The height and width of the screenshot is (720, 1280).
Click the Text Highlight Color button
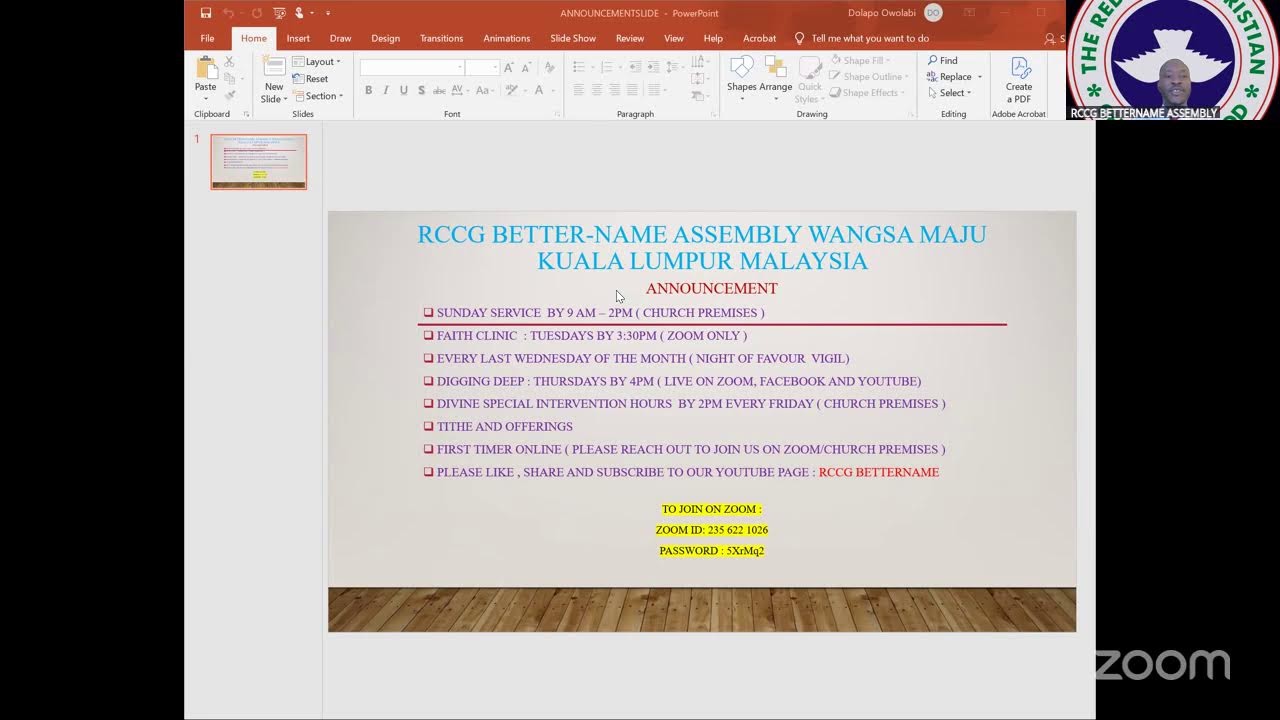[514, 90]
